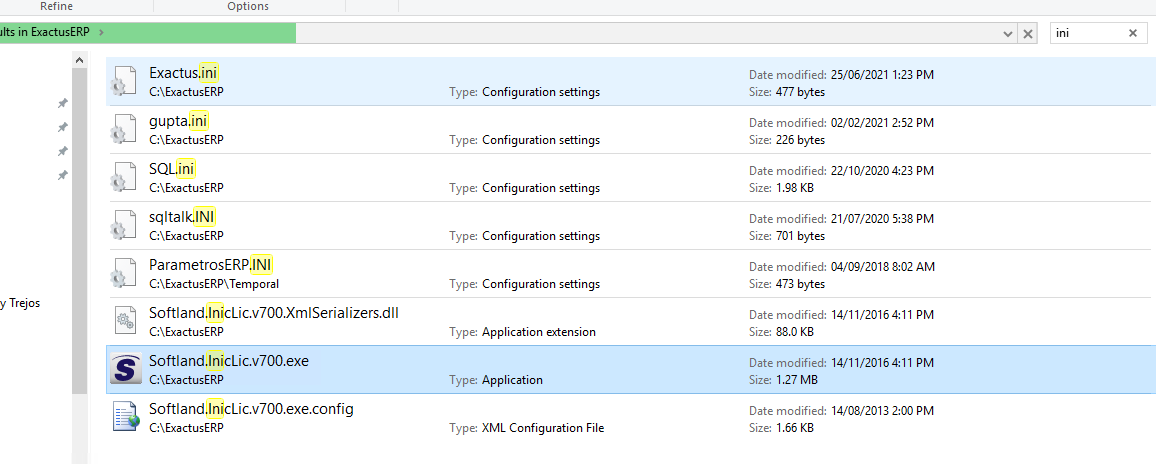Click the third pin icon in navigation pane
1156x464 pixels.
(63, 151)
